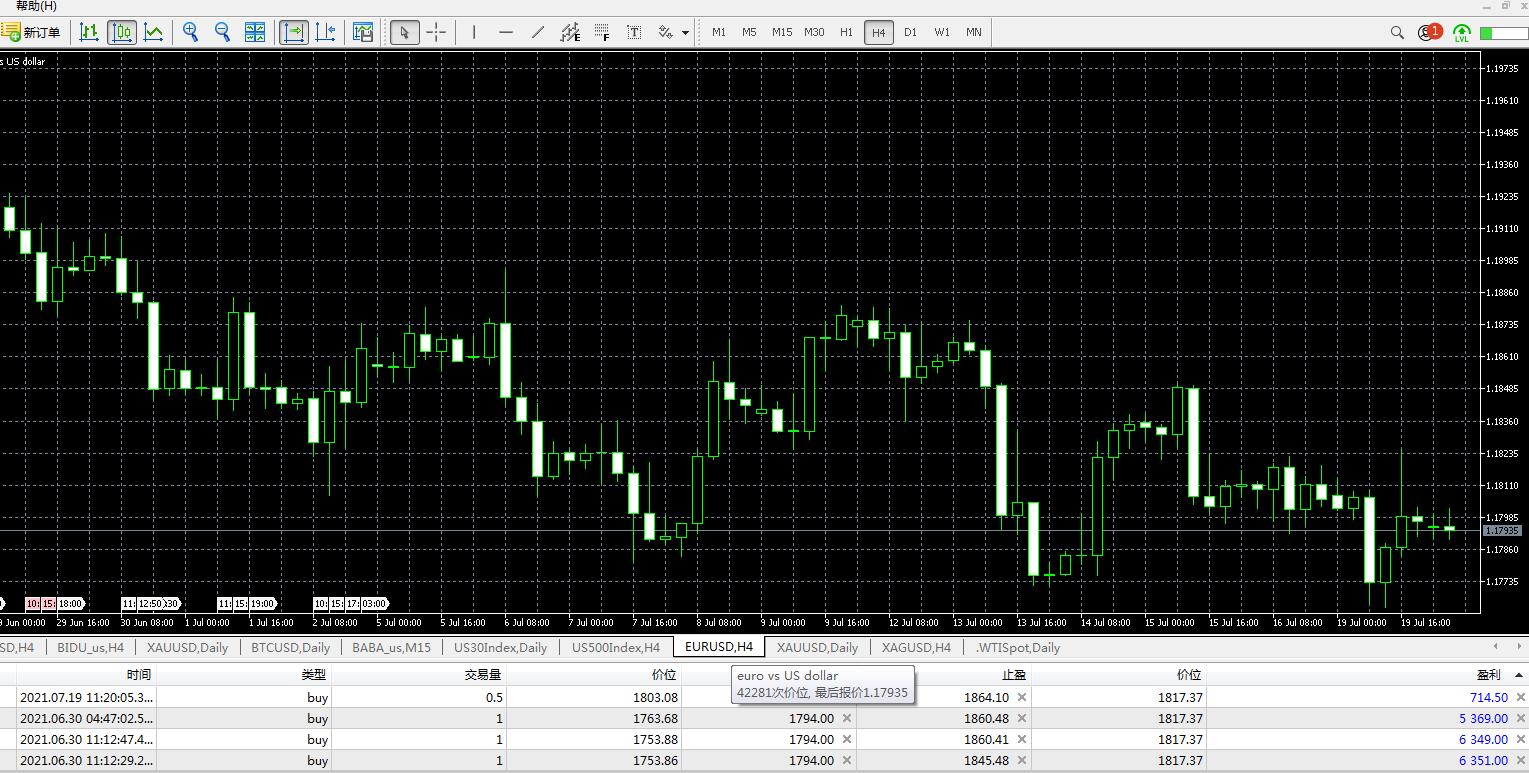Open the Help (帮助) menu
The height and width of the screenshot is (773, 1529).
click(x=36, y=6)
